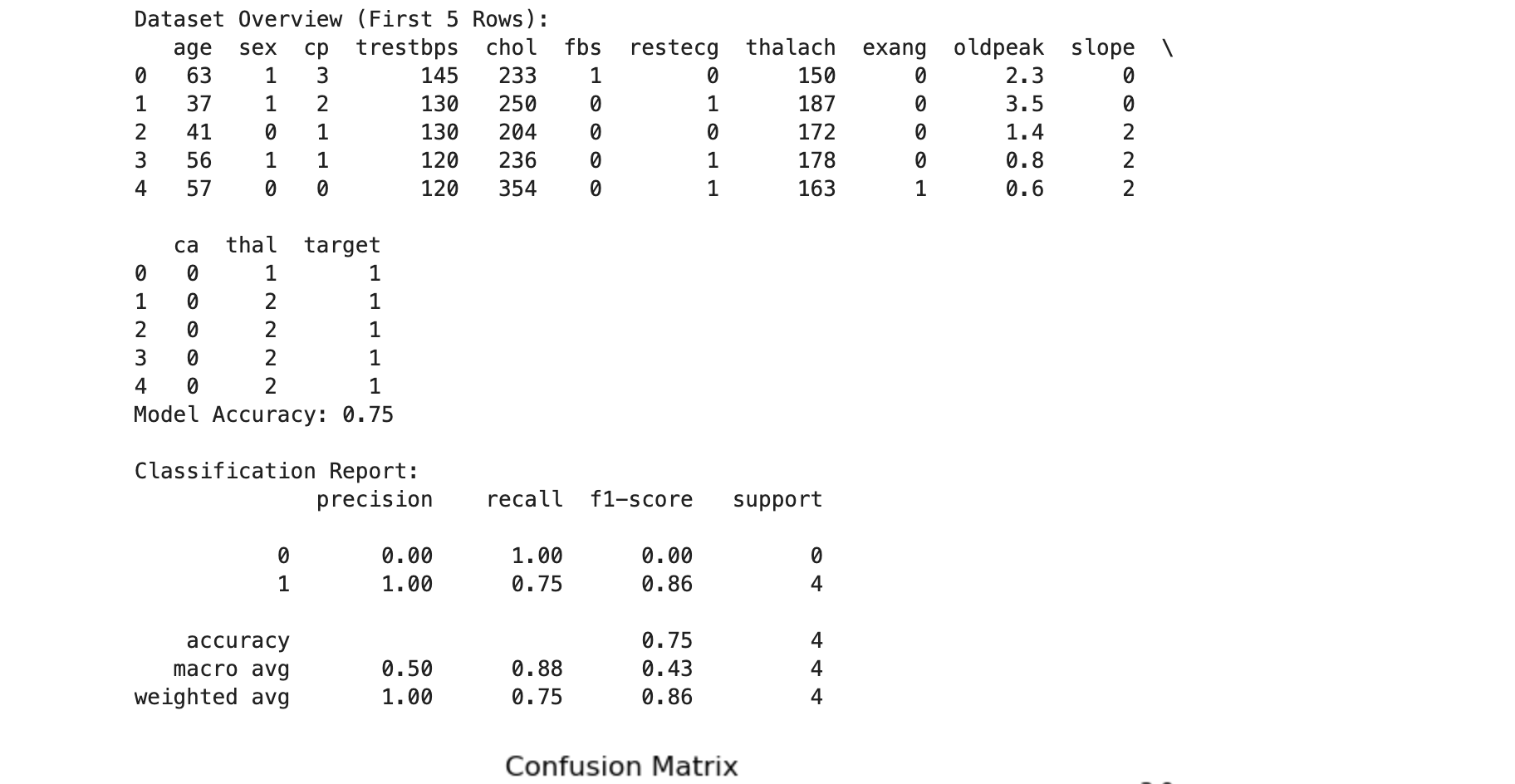Select the thalach value 187

coord(816,104)
